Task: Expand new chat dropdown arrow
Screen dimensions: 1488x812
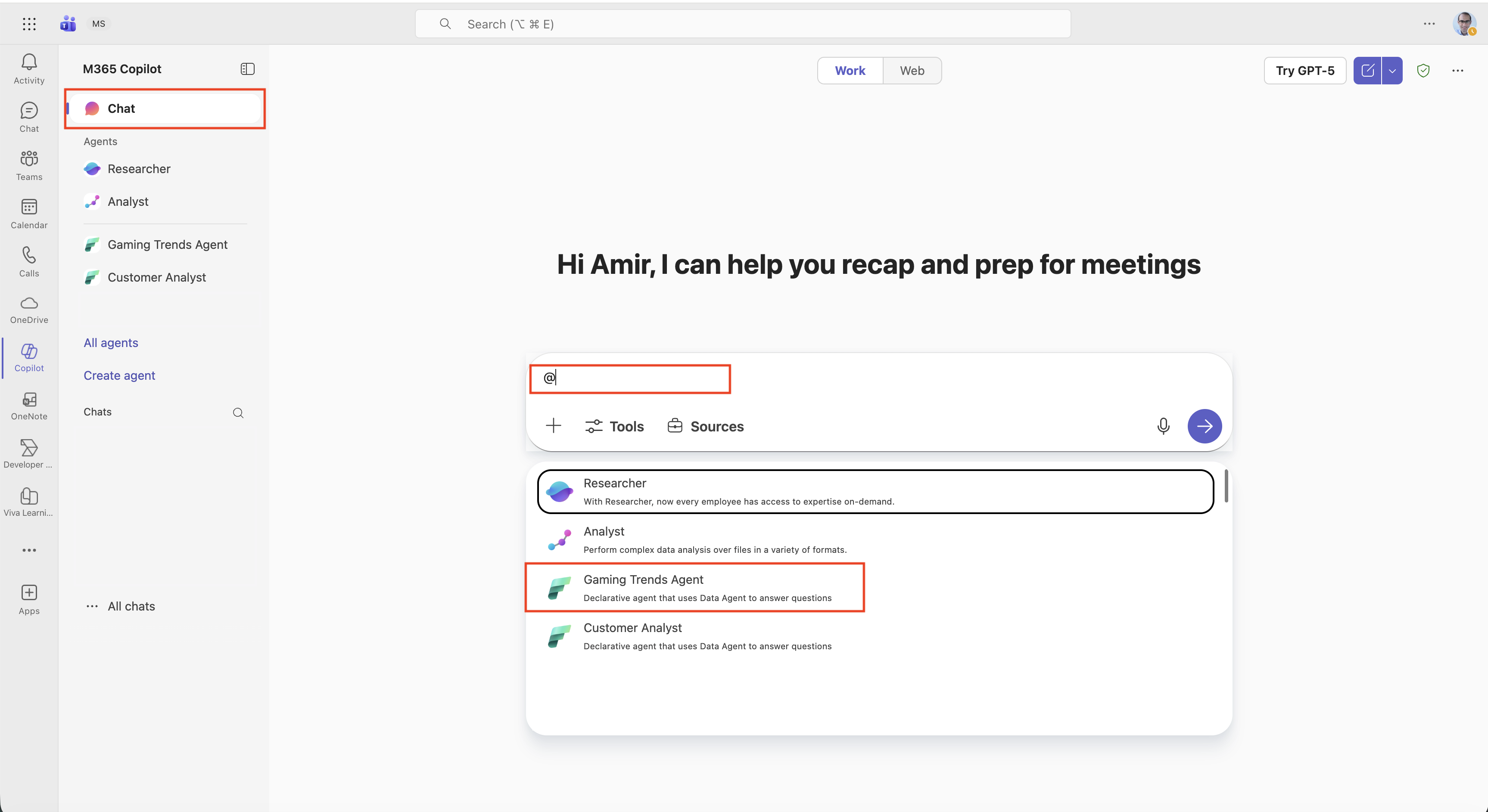Action: tap(1392, 71)
